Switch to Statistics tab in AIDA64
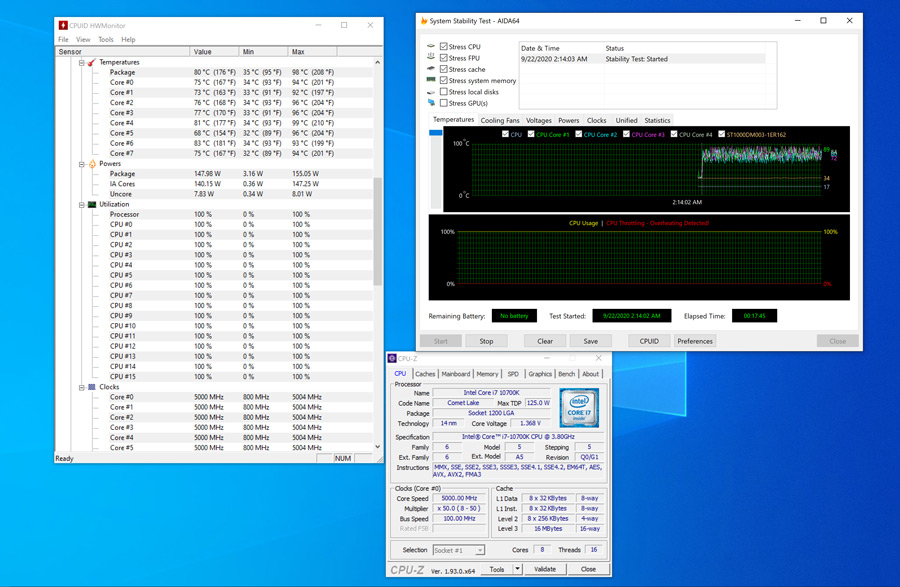The width and height of the screenshot is (900, 587). tap(657, 120)
